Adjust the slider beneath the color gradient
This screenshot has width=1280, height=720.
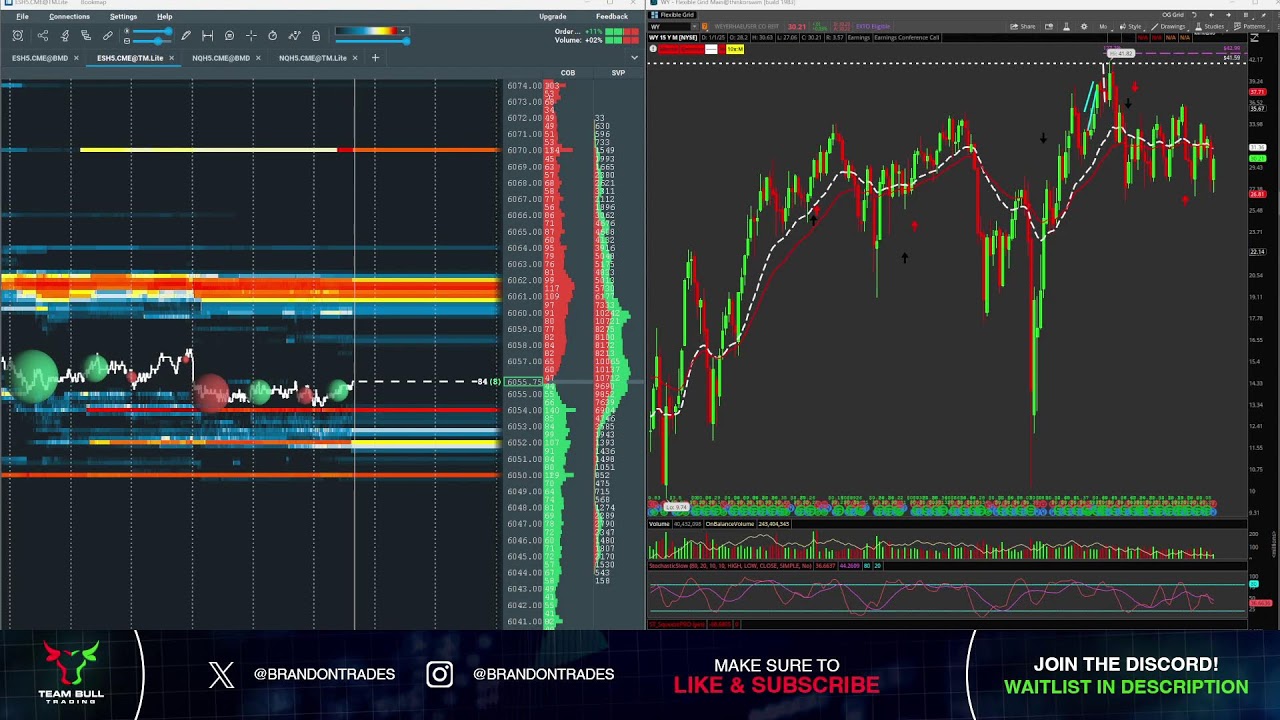(371, 41)
